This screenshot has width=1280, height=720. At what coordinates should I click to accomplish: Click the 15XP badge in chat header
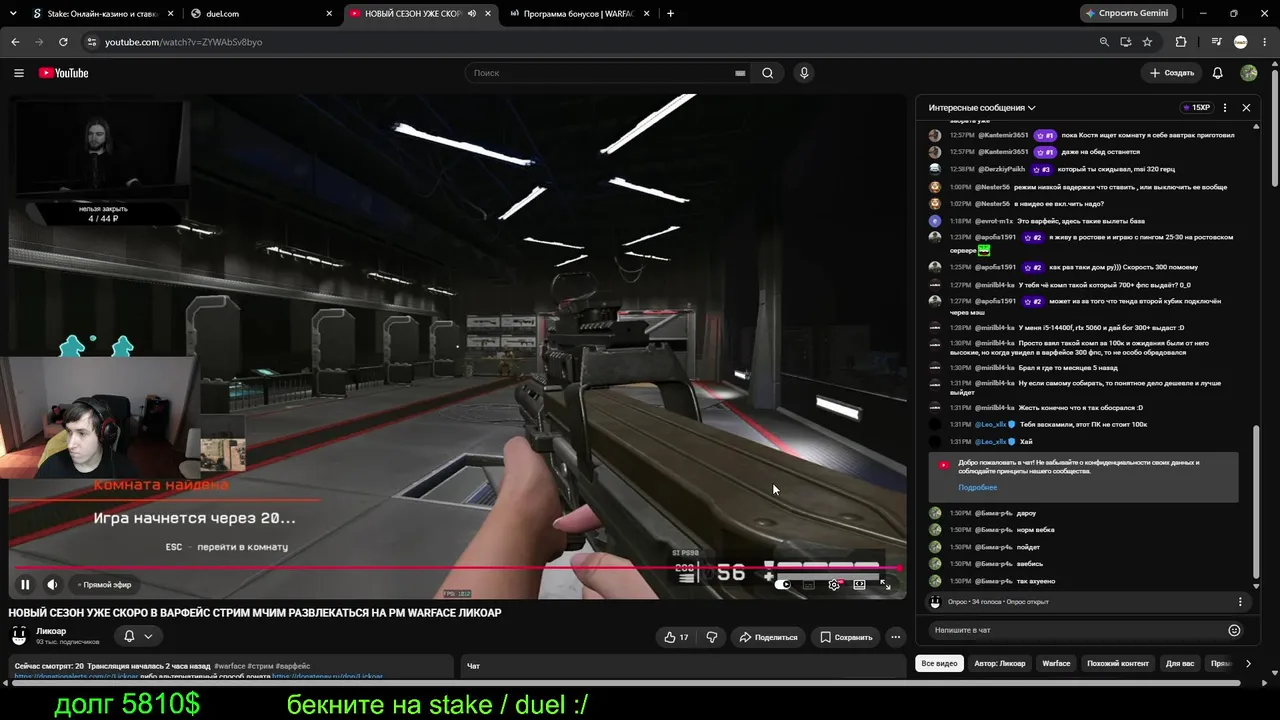1196,107
